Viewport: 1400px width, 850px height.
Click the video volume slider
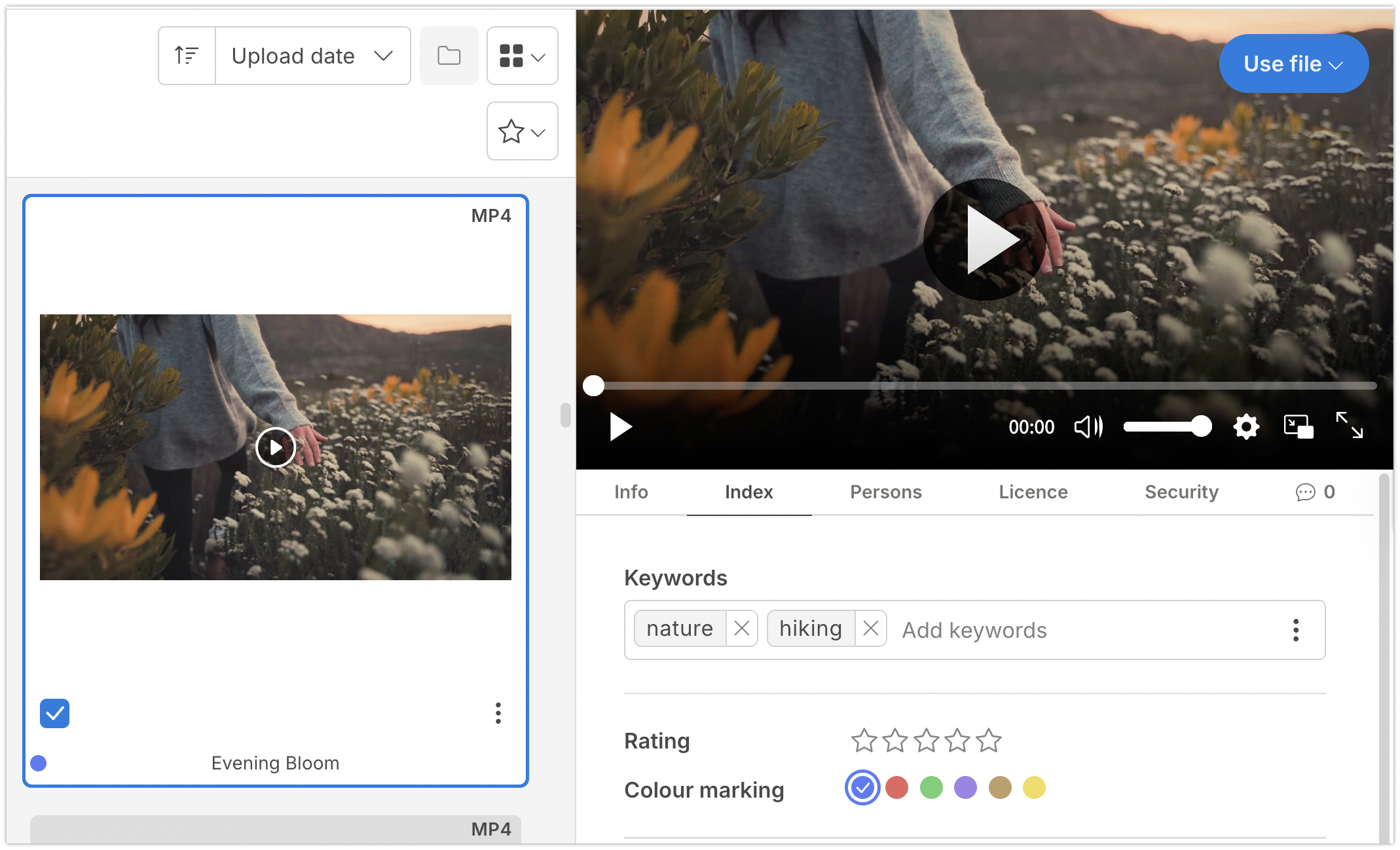[1167, 427]
